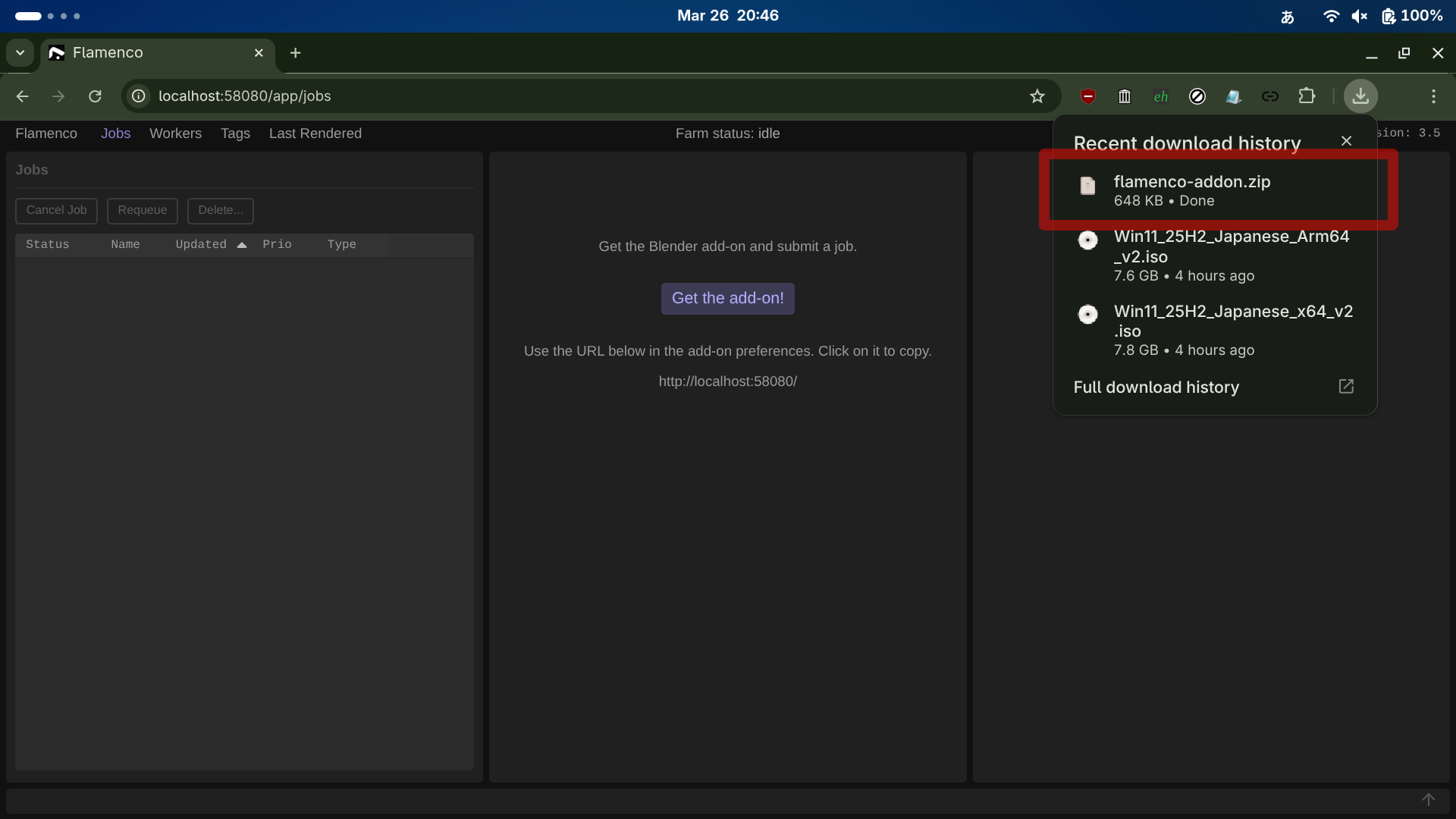Click the Farm status: idle text
1456x819 pixels.
[728, 133]
